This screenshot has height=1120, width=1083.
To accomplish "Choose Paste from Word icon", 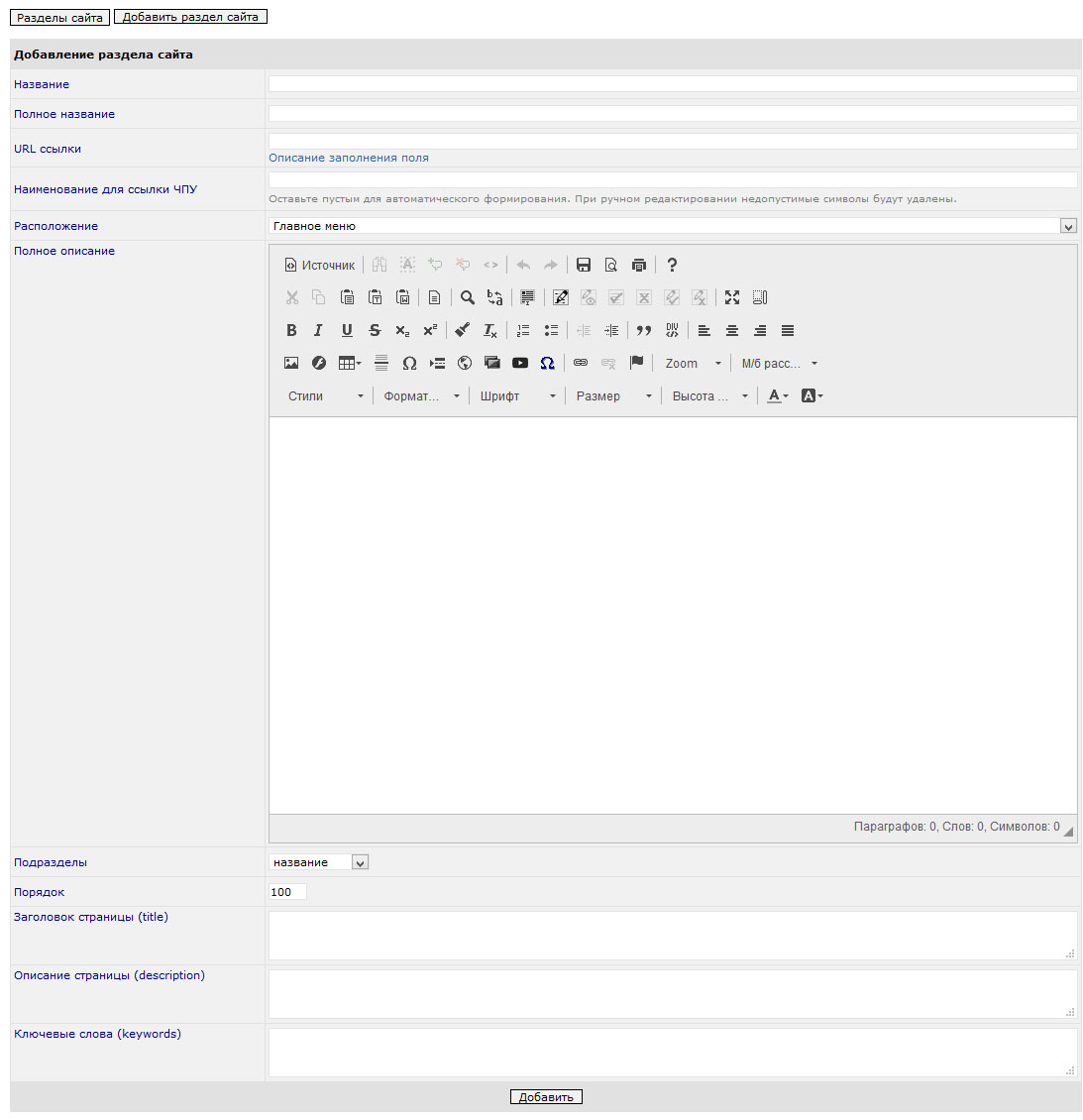I will coord(402,297).
